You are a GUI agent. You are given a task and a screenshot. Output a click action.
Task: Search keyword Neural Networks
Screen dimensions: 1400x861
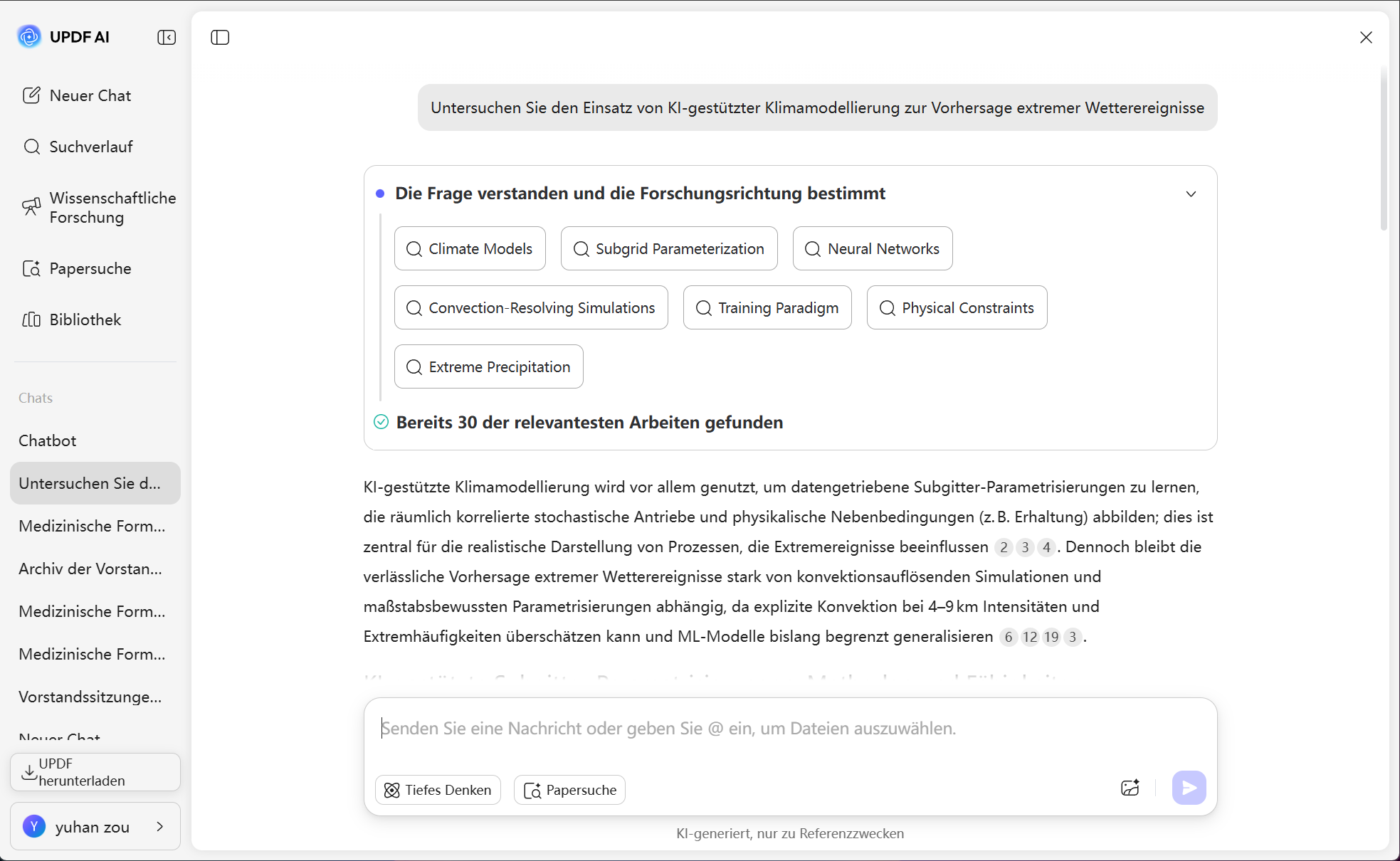point(873,248)
